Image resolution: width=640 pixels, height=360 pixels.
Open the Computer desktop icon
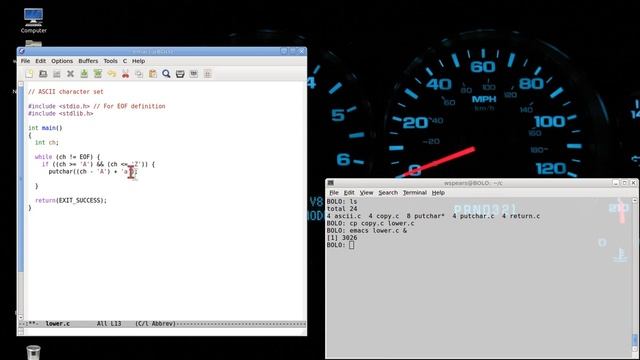tap(33, 20)
